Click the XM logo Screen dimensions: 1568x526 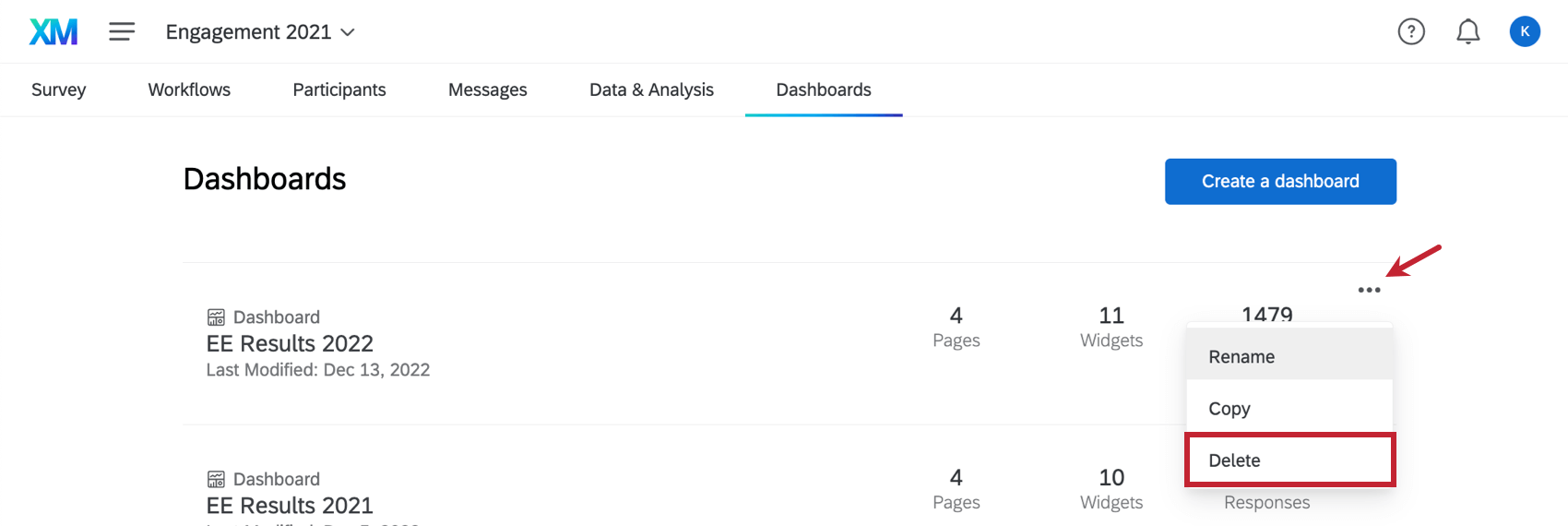click(53, 32)
